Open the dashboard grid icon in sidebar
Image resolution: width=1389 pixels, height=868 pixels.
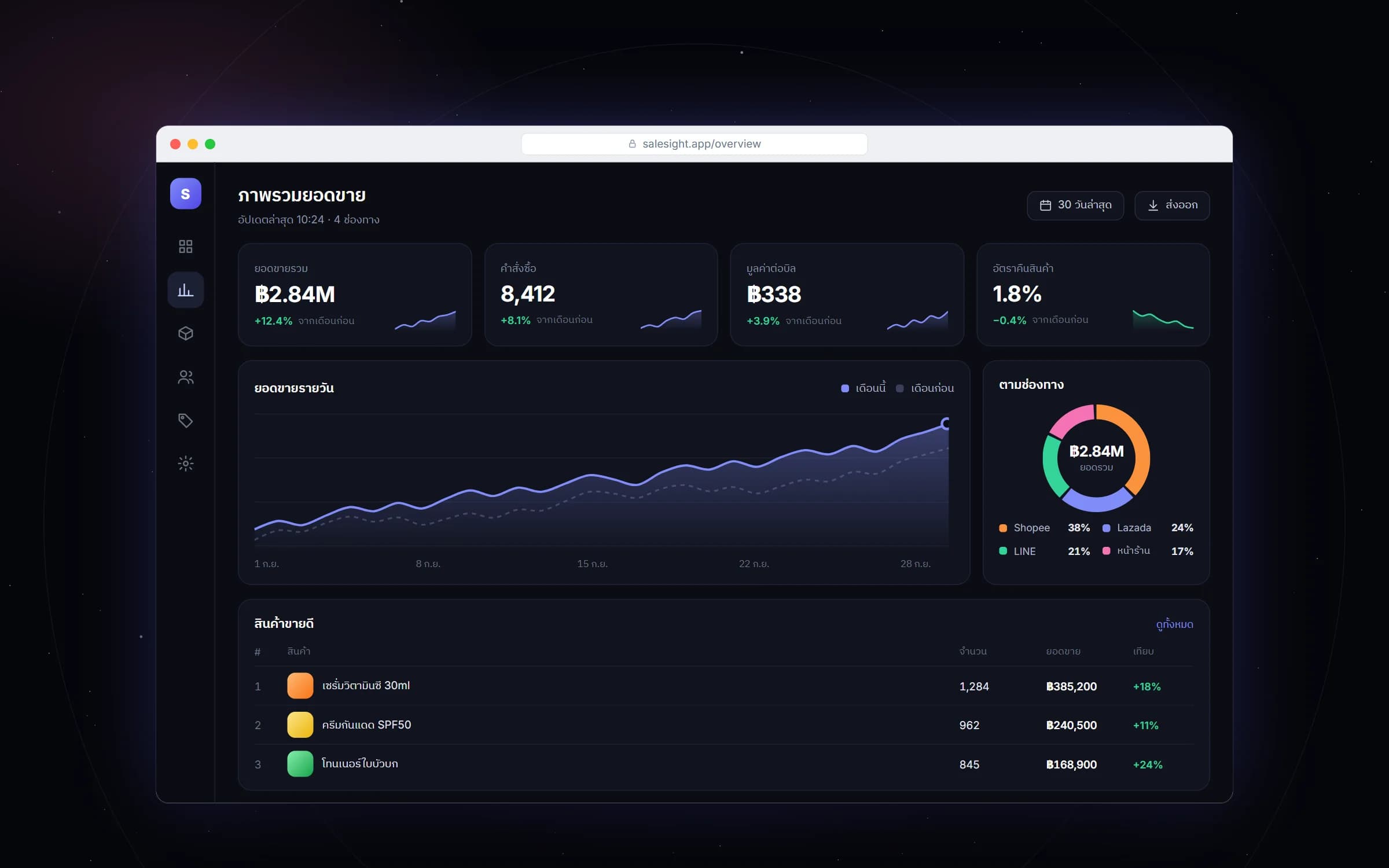coord(185,247)
